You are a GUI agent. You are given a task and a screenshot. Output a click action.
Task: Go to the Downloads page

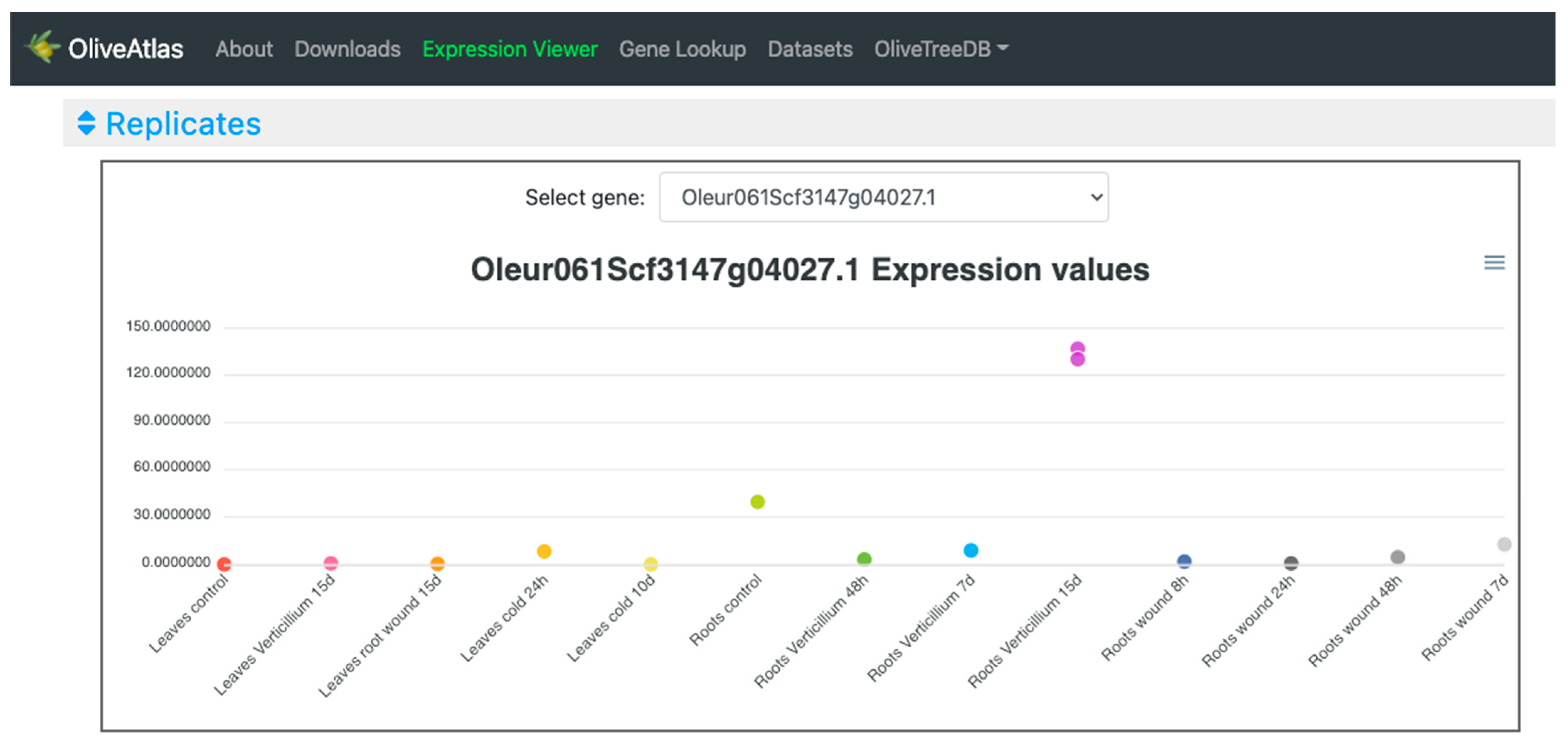pyautogui.click(x=347, y=49)
